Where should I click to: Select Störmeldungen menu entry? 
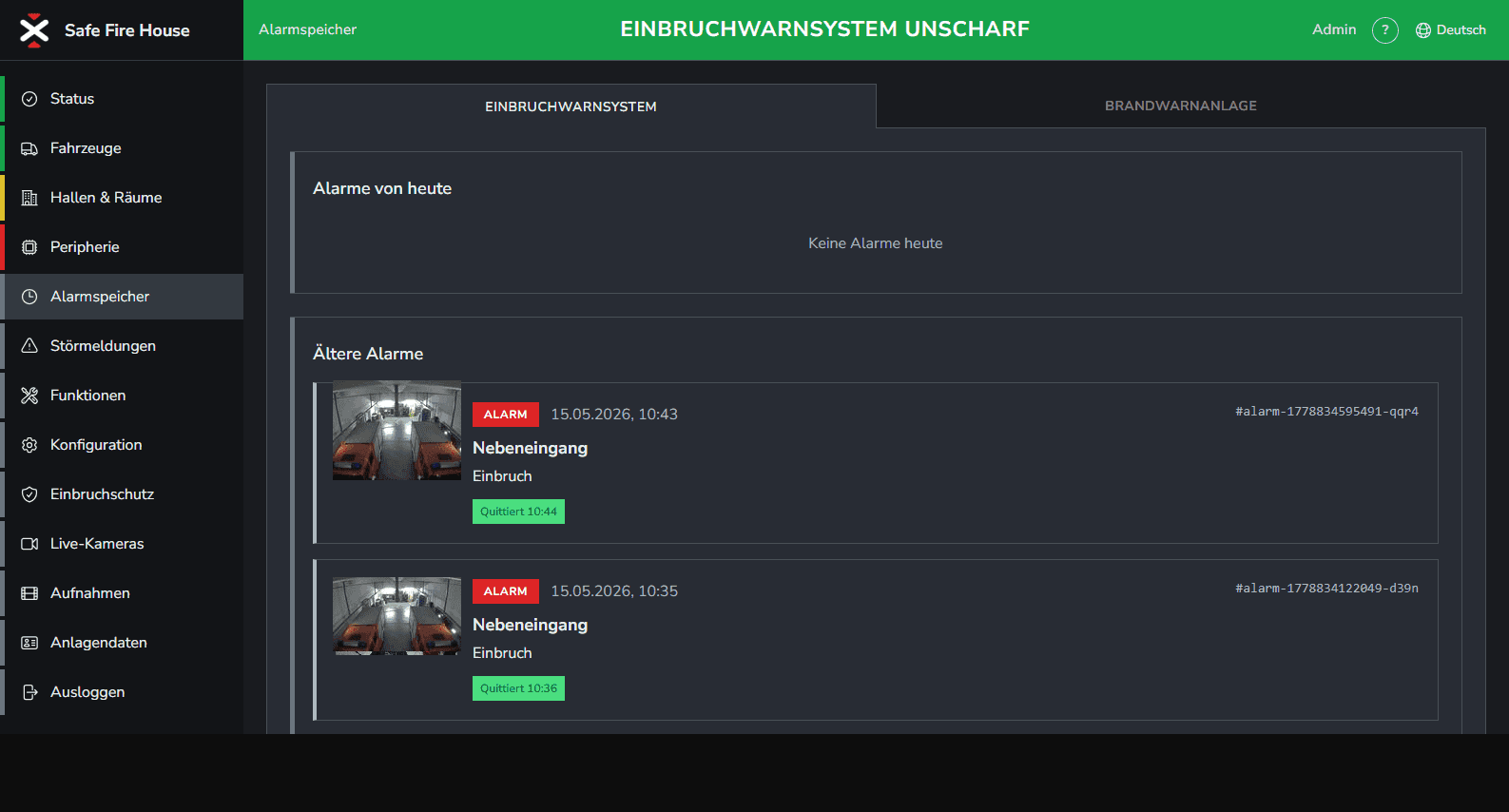click(x=122, y=346)
